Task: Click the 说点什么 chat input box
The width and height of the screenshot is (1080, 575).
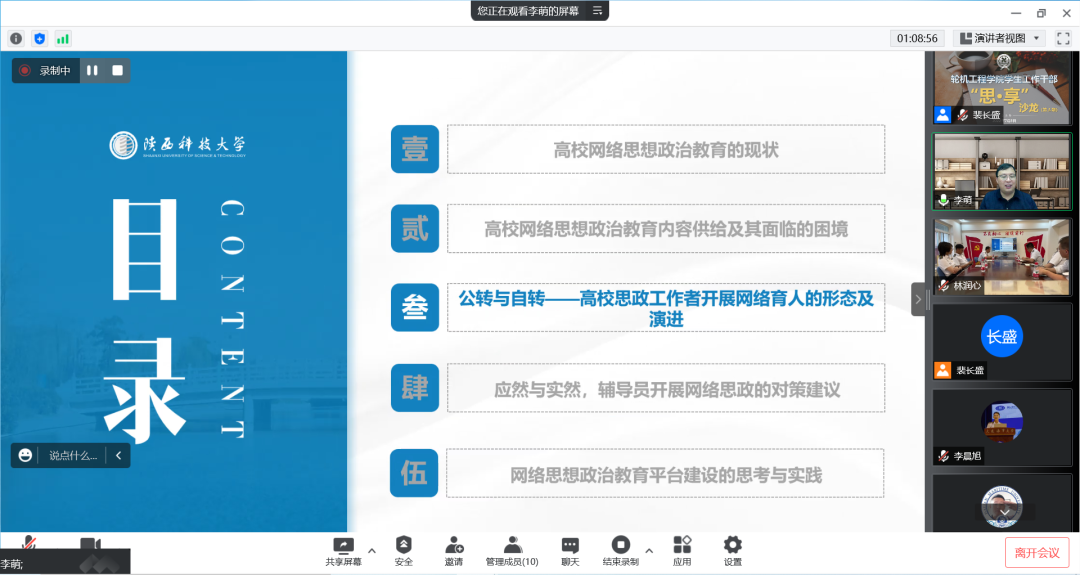Action: pos(73,455)
